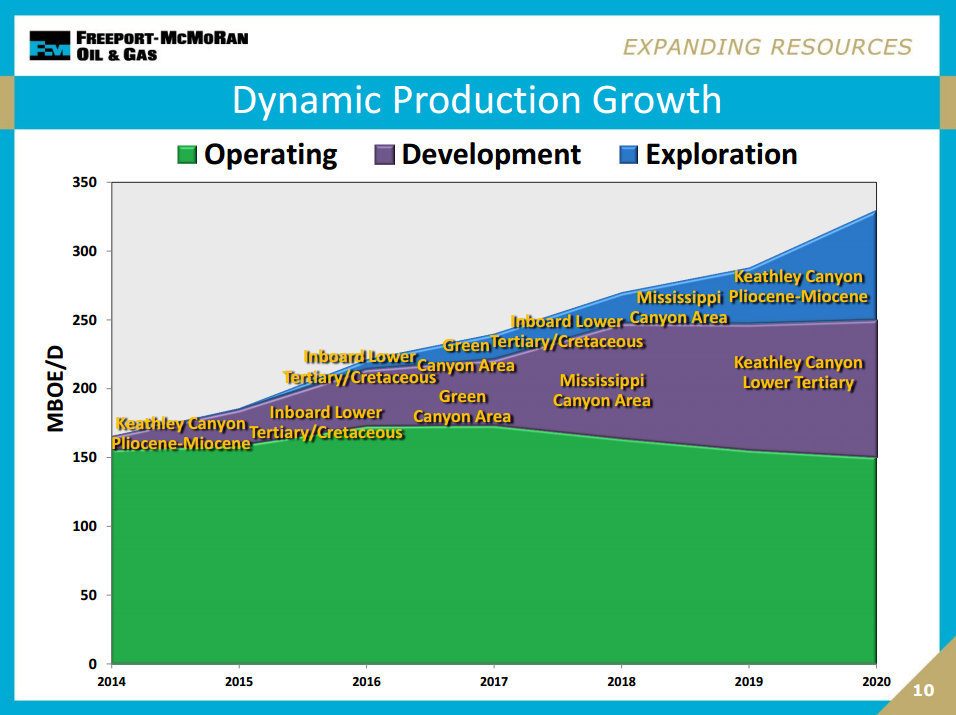
Task: Click the Keathley Canyon Lower Tertiary label
Action: pos(798,373)
